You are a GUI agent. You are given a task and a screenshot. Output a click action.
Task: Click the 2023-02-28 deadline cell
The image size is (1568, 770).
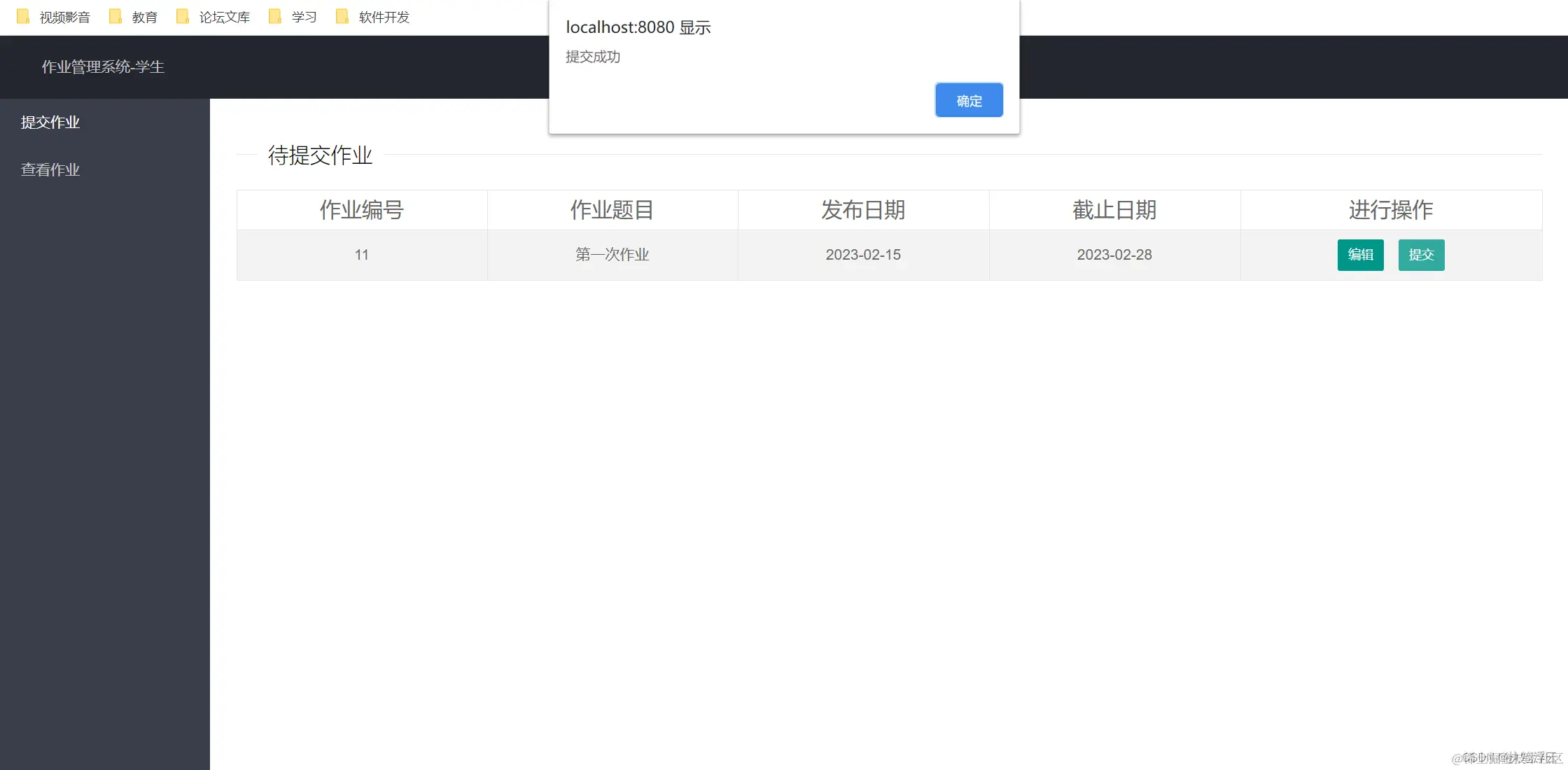coord(1114,255)
